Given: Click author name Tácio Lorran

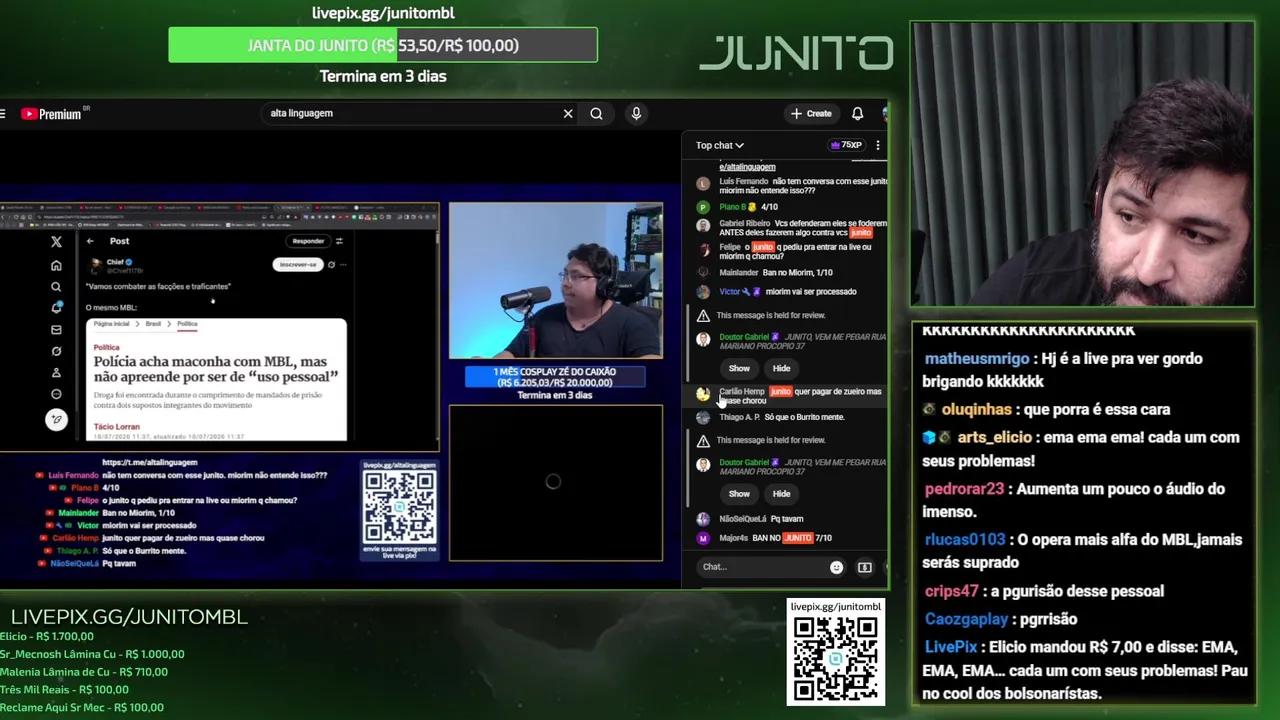Looking at the screenshot, I should [116, 427].
